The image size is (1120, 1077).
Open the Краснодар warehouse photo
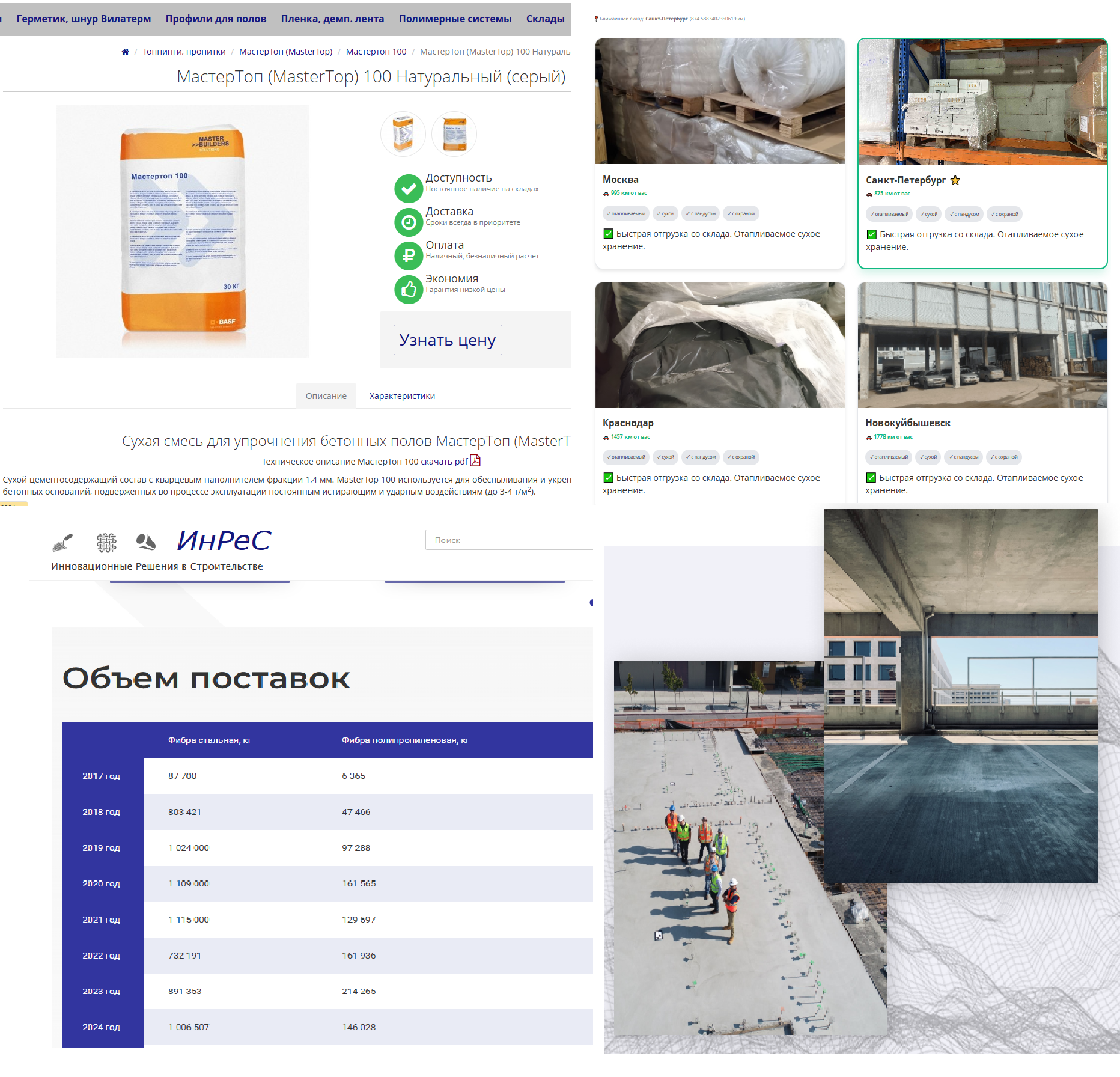720,346
